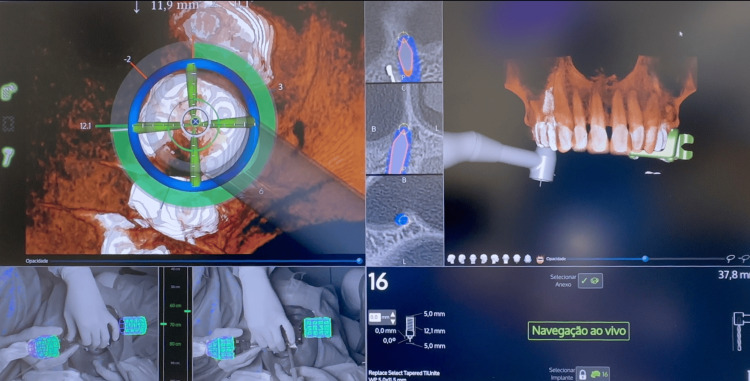Click the green implant 16 icon
Viewport: 750px width, 381px height.
[x=599, y=374]
